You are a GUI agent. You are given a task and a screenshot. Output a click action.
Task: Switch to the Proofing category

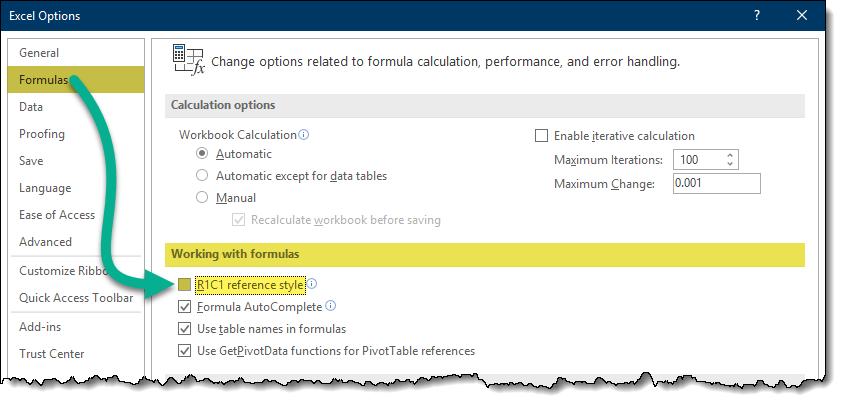(42, 134)
